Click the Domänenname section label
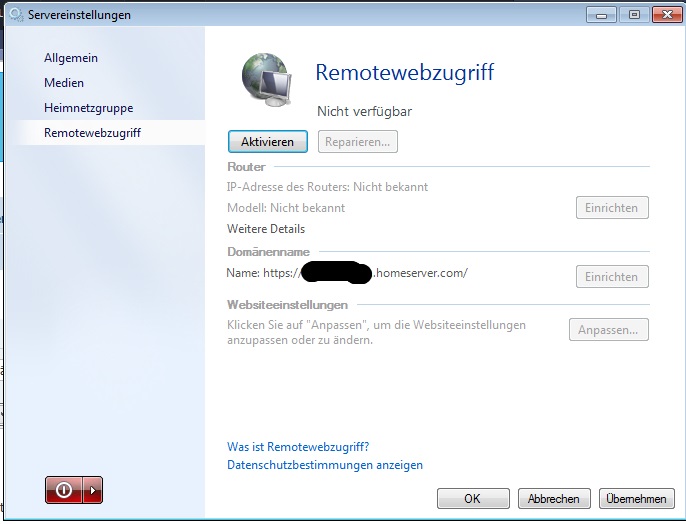Image resolution: width=686 pixels, height=524 pixels. tap(268, 252)
